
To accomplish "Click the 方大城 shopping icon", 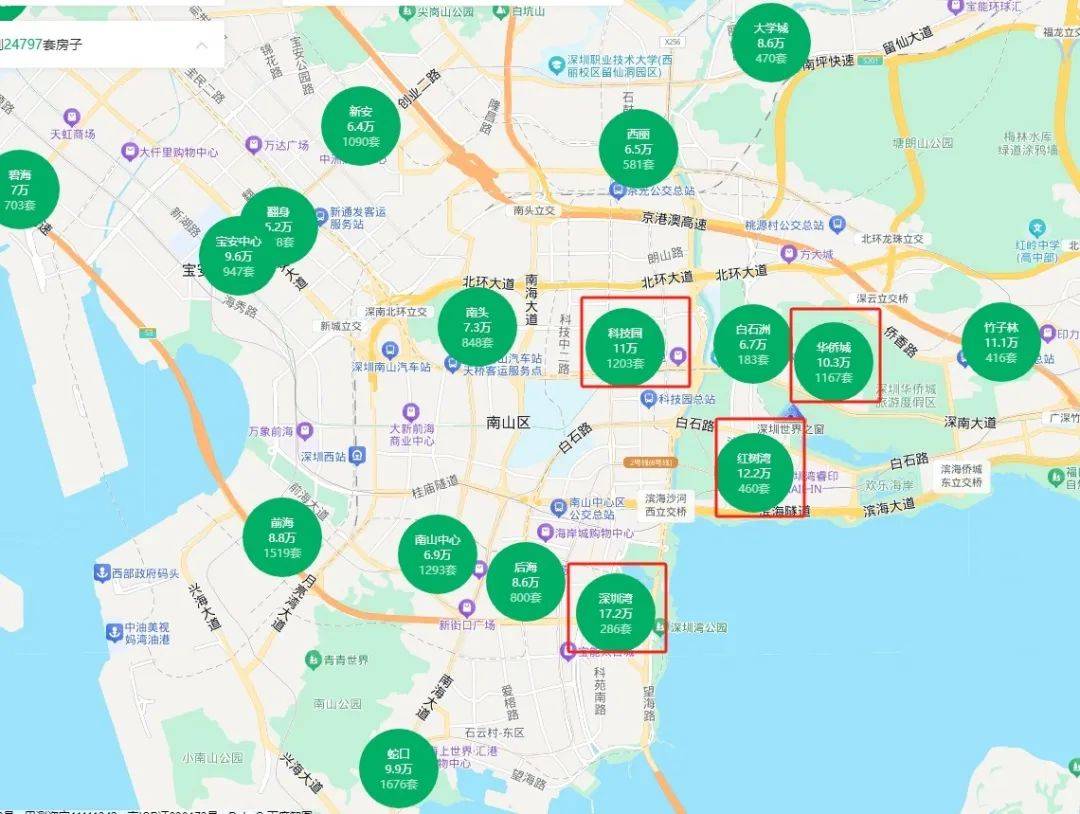I will tap(789, 253).
